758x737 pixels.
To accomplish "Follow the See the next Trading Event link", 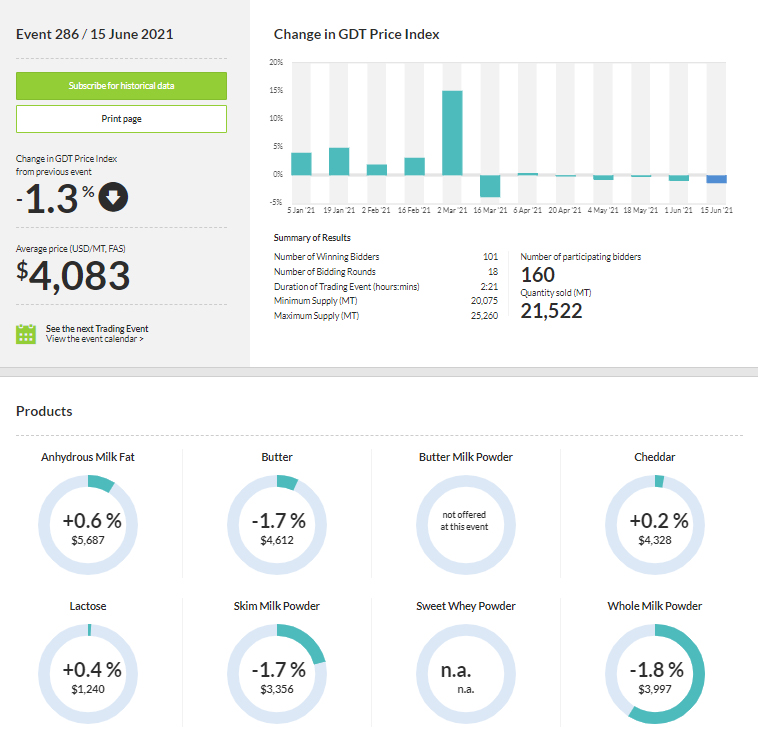I will coord(97,328).
